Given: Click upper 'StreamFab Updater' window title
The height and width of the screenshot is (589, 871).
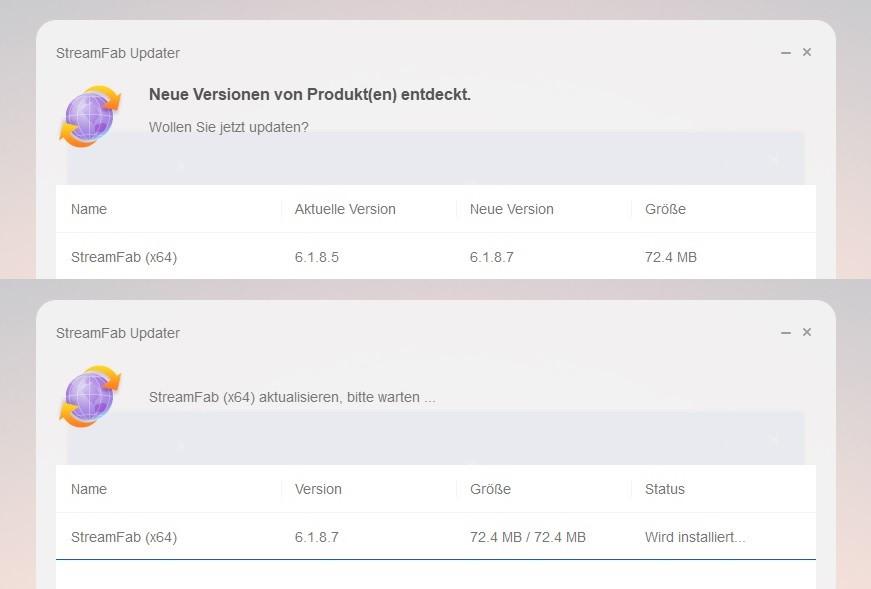Looking at the screenshot, I should pos(118,53).
